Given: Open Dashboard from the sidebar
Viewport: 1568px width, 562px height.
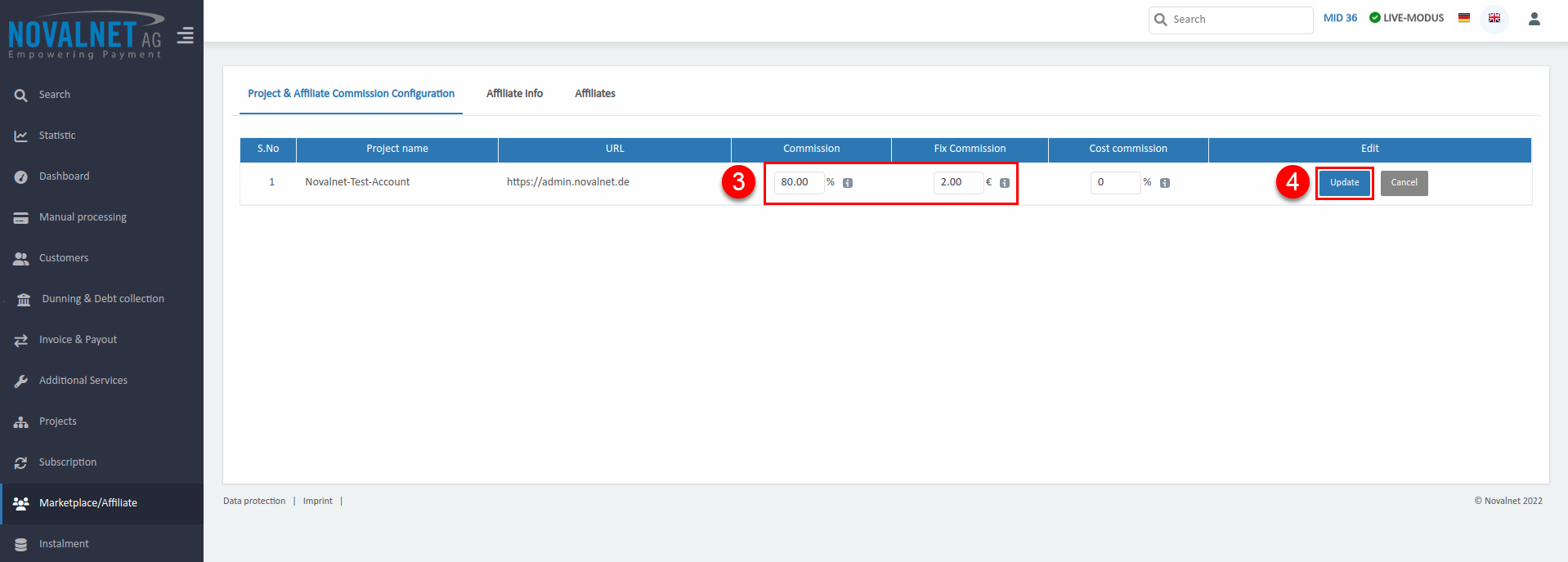Looking at the screenshot, I should 64,176.
